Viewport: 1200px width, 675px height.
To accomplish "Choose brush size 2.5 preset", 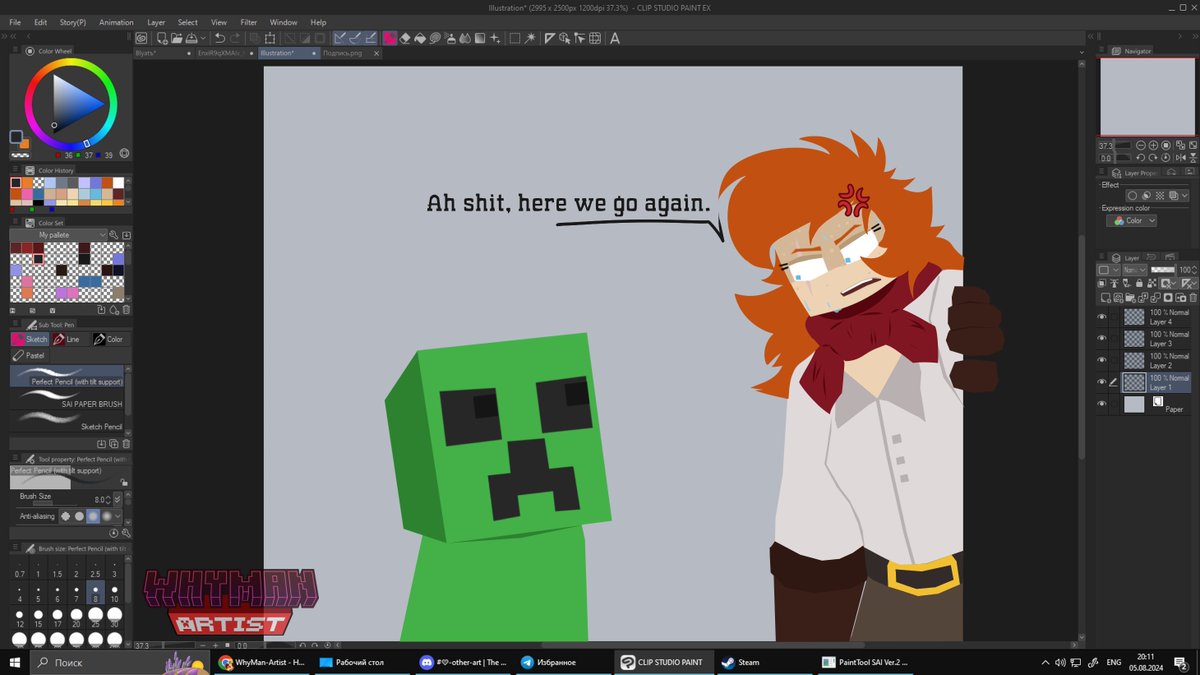I will coord(95,570).
